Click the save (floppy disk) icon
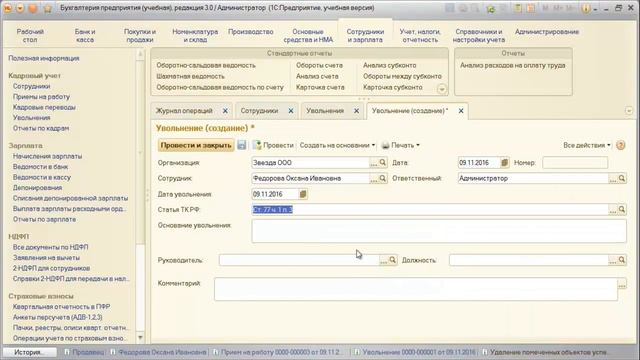 coord(242,145)
